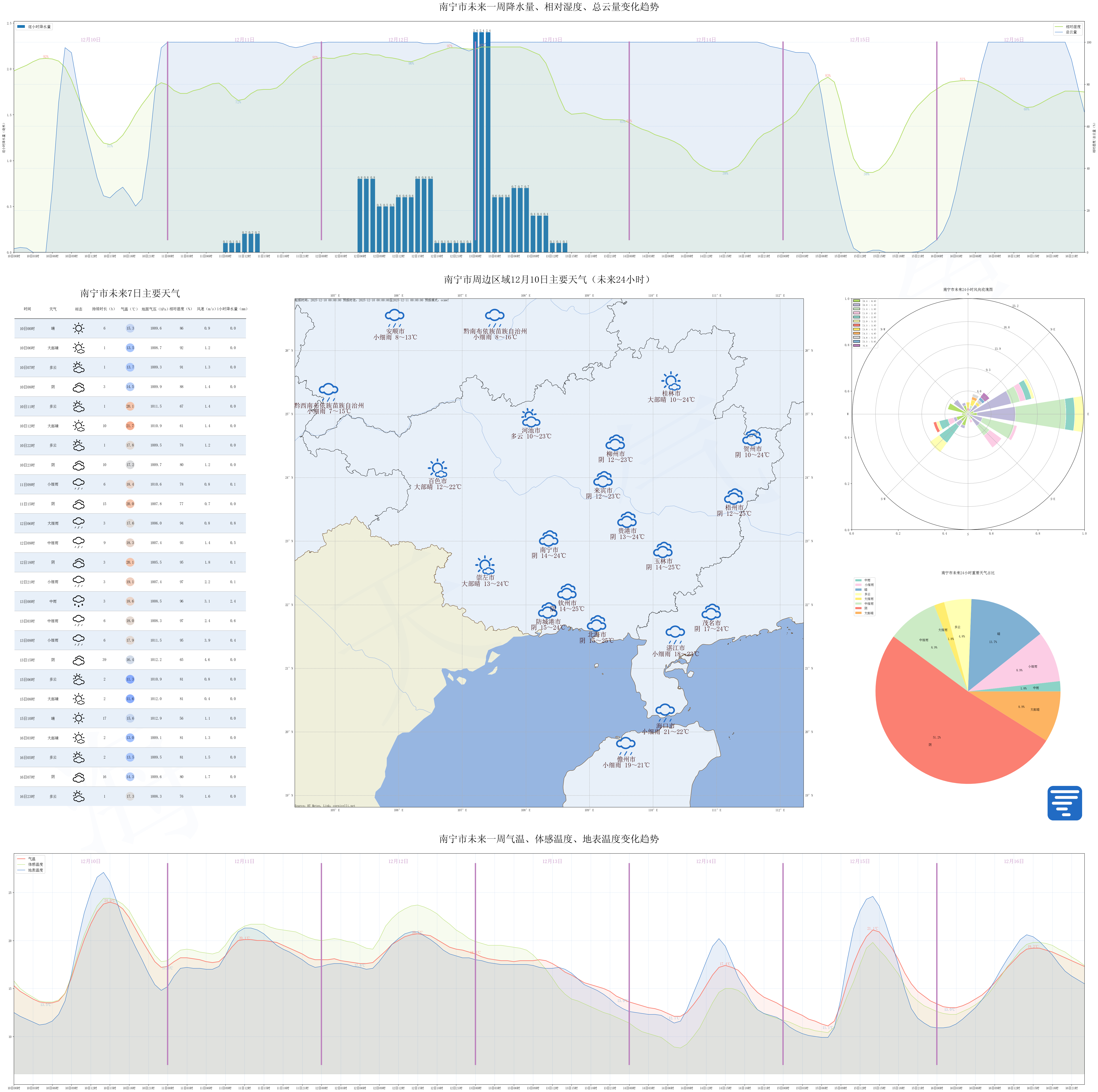Image resolution: width=1098 pixels, height=1092 pixels.
Task: Click the rain cloud icon in the 11日09时 row
Action: click(x=79, y=484)
